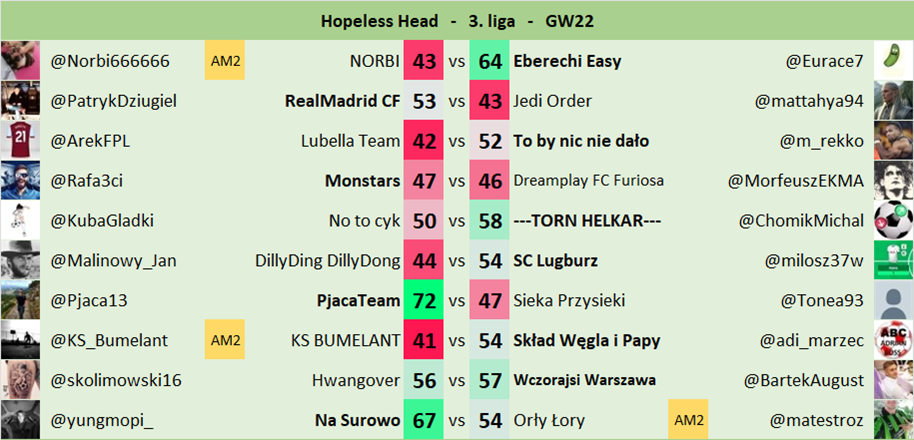This screenshot has width=914, height=440.
Task: Click the Hopeless Head 3. liga GW22 header
Action: coord(457,20)
